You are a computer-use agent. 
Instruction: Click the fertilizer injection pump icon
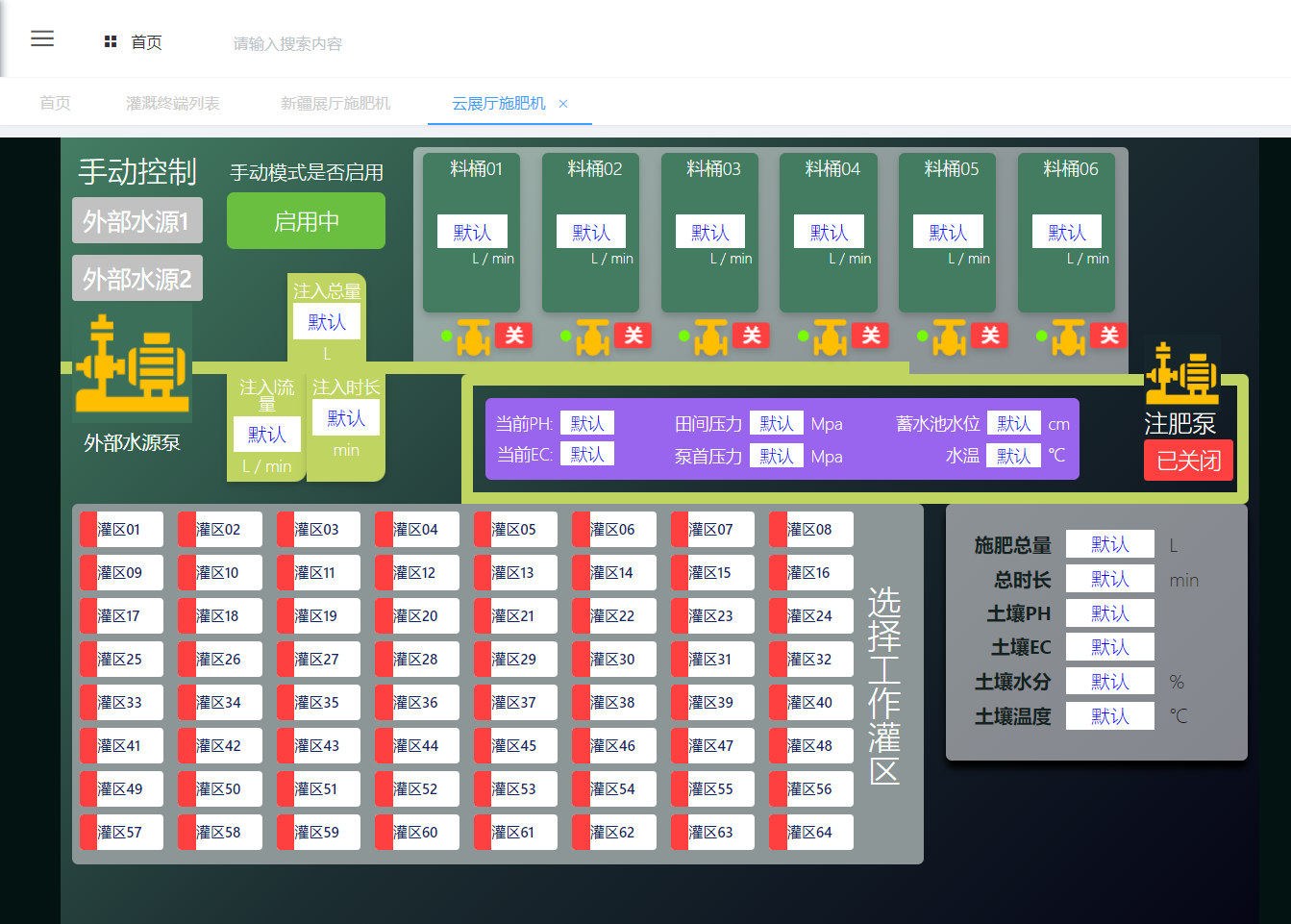pos(1181,372)
